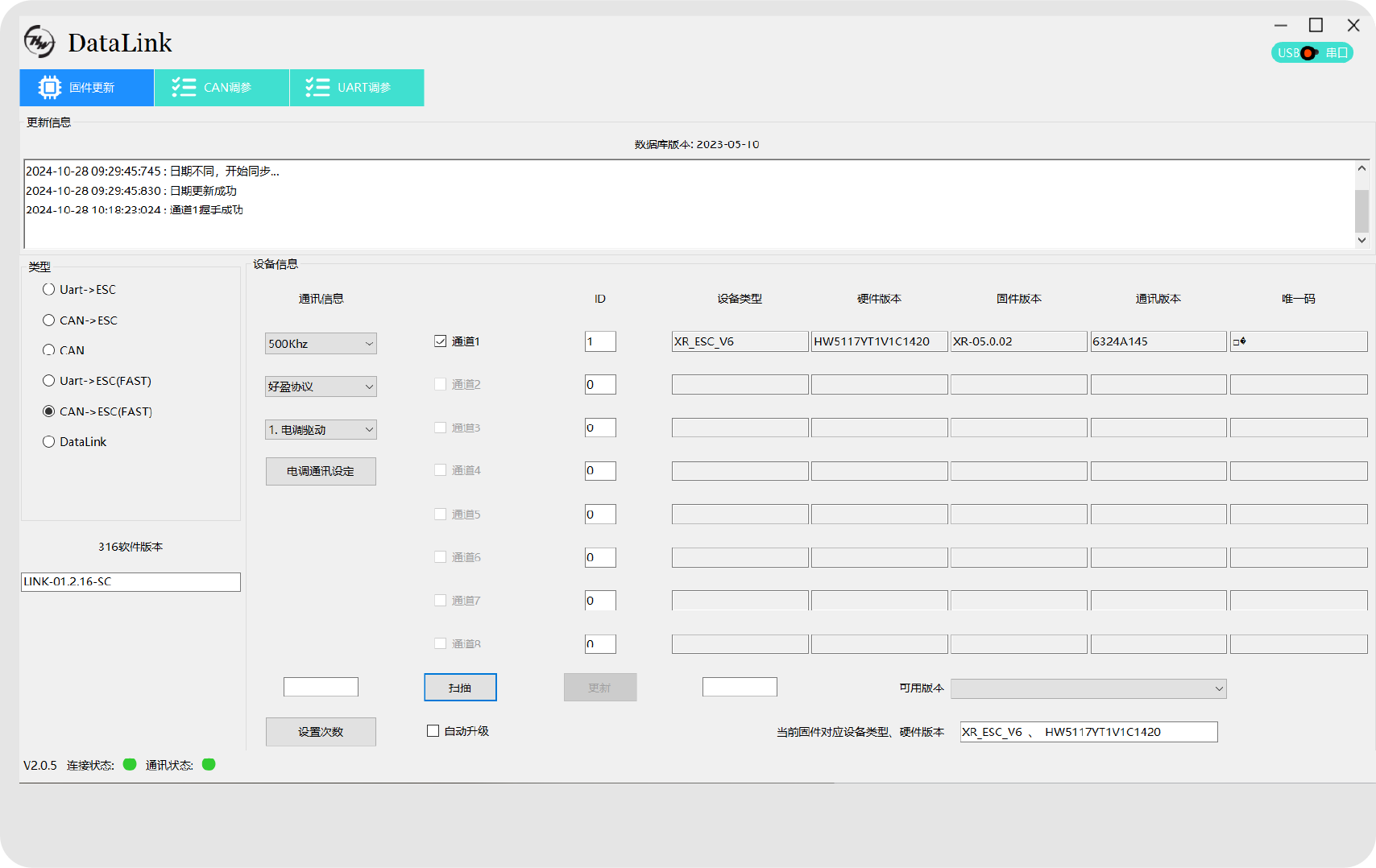1376x868 pixels.
Task: Click the 电调通讯设定 button
Action: coord(321,471)
